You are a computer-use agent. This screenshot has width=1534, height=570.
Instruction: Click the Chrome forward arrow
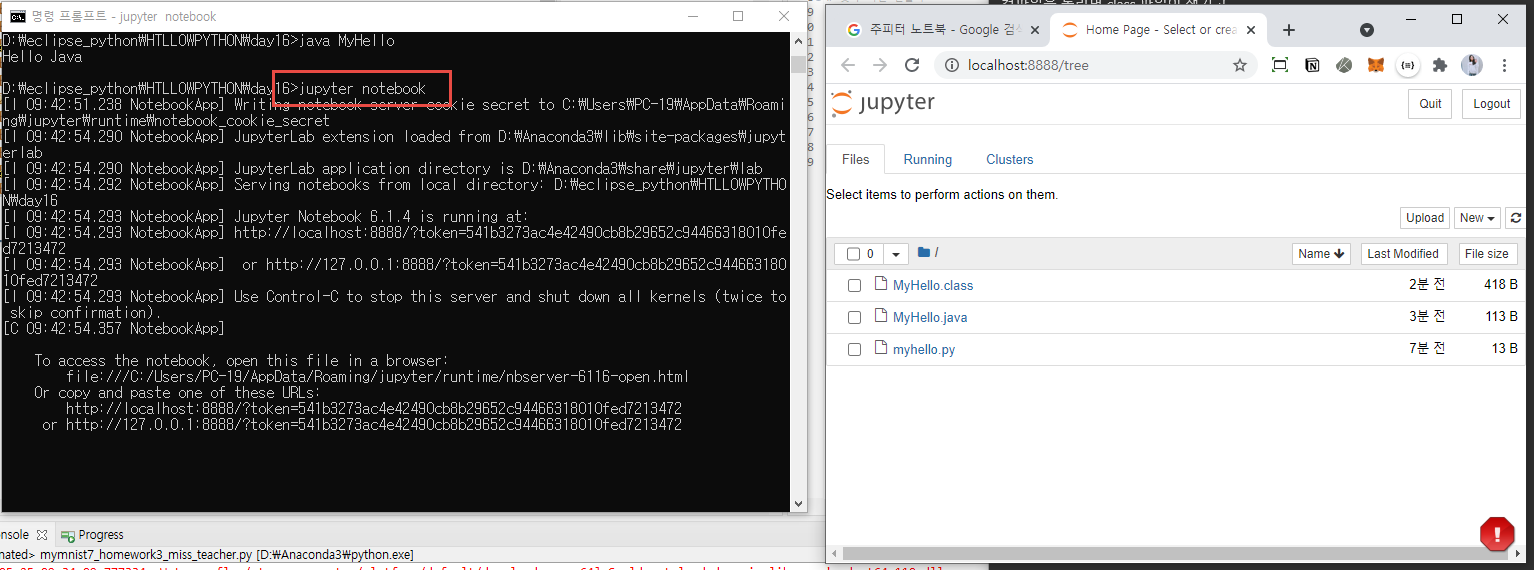click(880, 65)
